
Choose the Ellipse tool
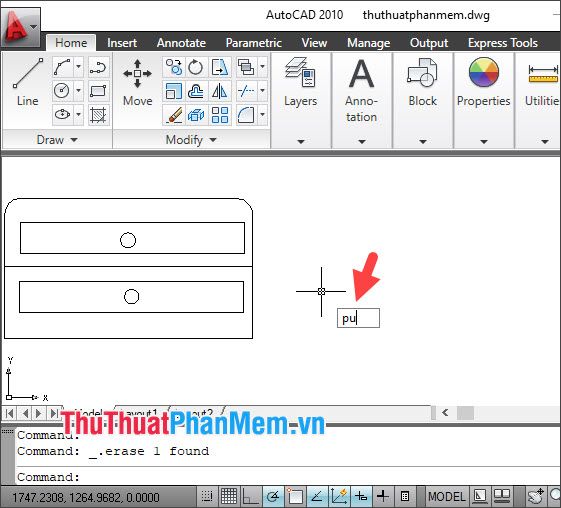coord(63,114)
